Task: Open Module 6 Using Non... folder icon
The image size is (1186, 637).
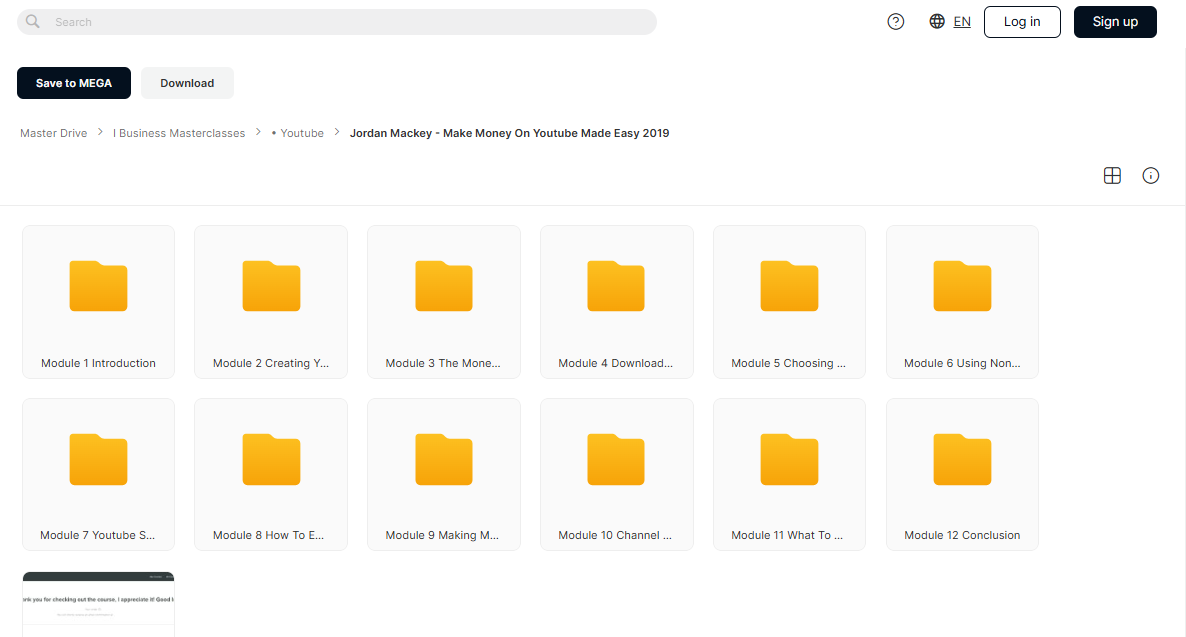Action: tap(962, 286)
